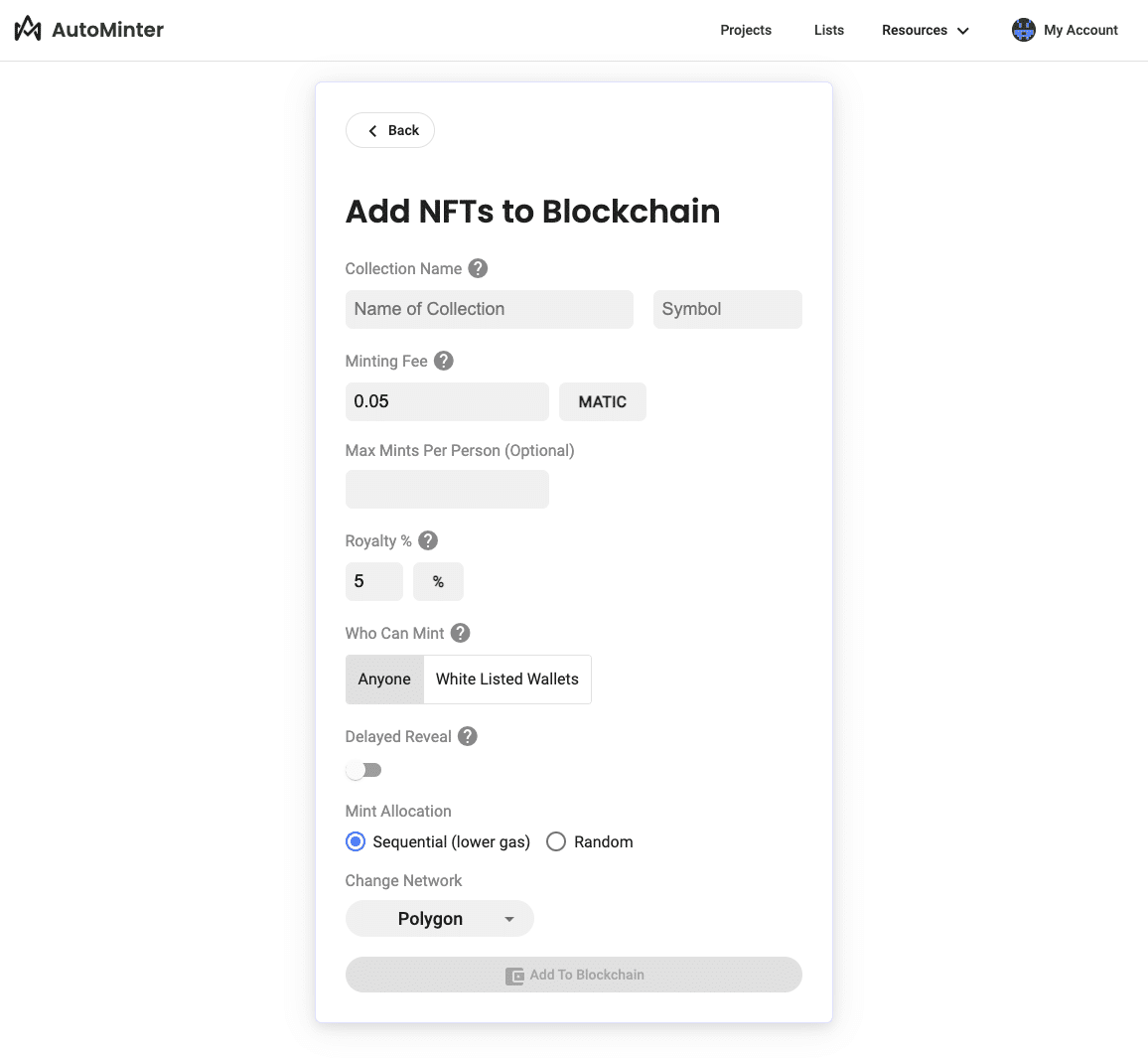
Task: Click the wallet icon on Add To Blockchain
Action: click(x=514, y=976)
